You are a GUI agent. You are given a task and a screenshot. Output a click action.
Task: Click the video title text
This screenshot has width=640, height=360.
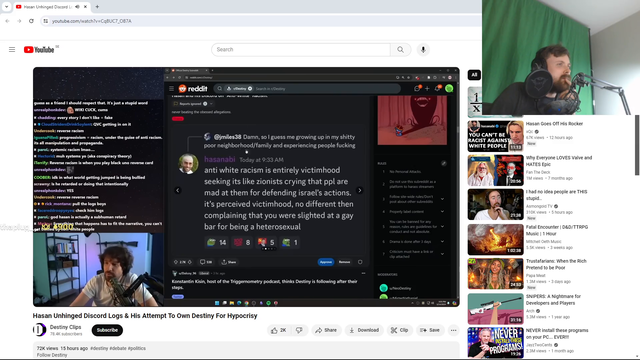click(x=145, y=316)
